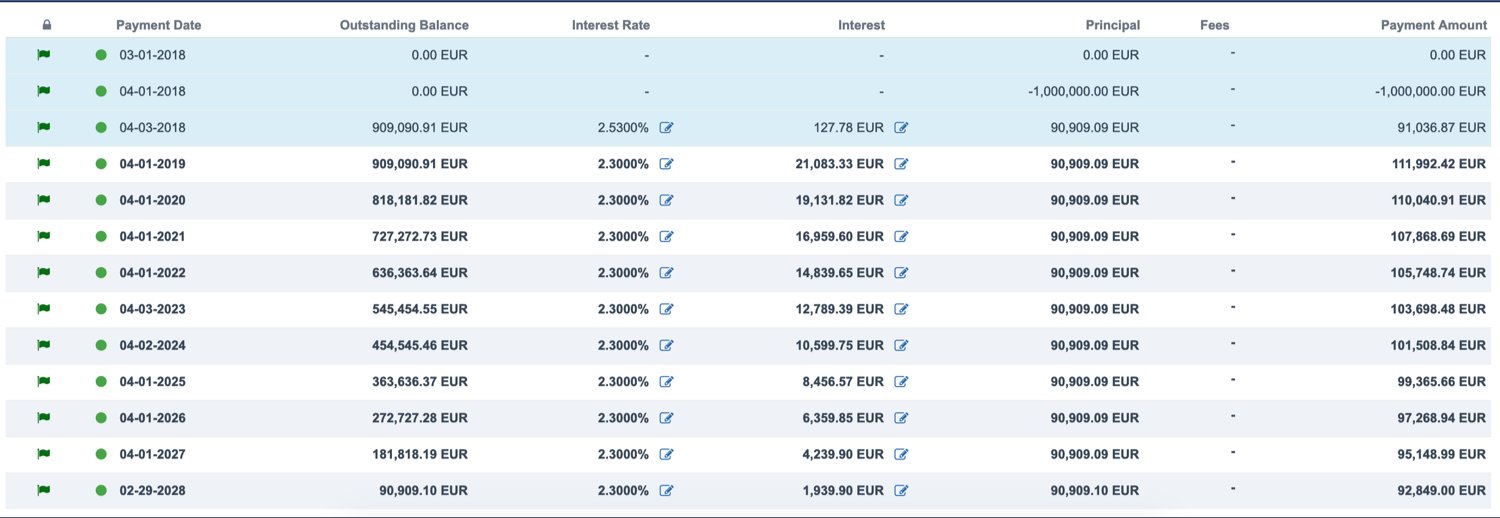The width and height of the screenshot is (1500, 518).
Task: Toggle green status dot for 04-03-2023
Action: pyautogui.click(x=101, y=309)
